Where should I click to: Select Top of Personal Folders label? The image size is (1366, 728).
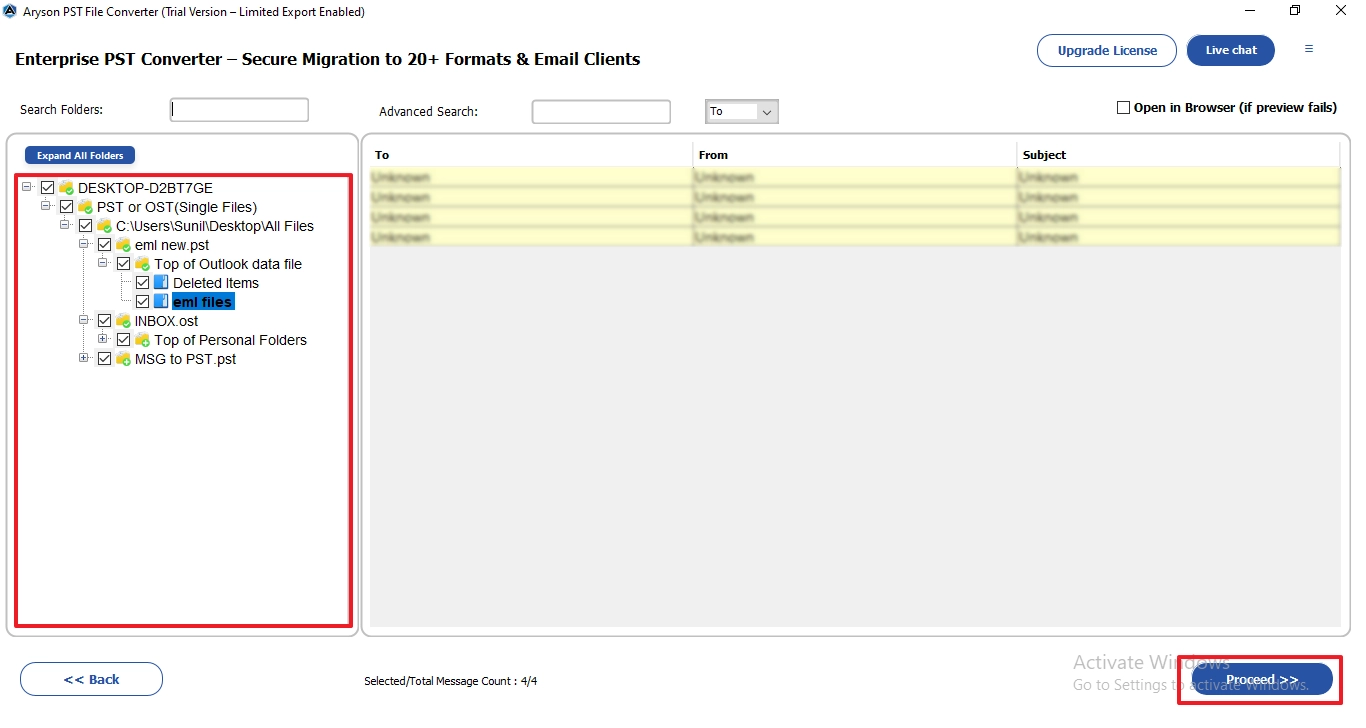click(231, 340)
